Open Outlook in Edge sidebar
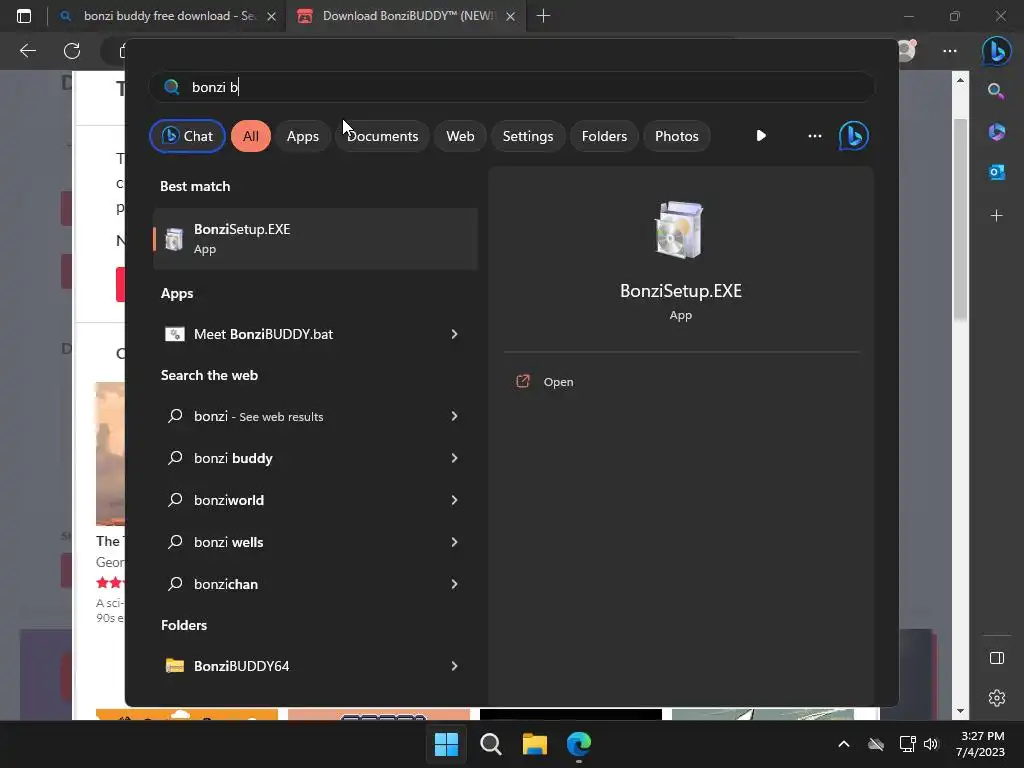This screenshot has width=1024, height=768. tap(997, 172)
